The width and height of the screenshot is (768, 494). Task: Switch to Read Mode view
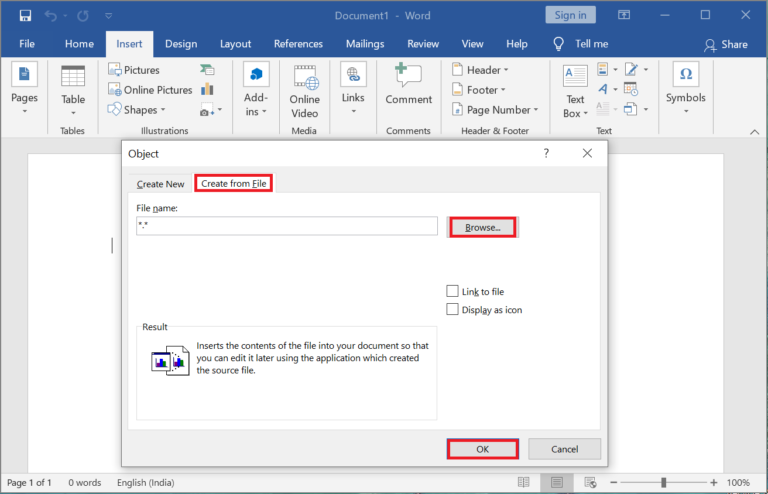tap(524, 483)
